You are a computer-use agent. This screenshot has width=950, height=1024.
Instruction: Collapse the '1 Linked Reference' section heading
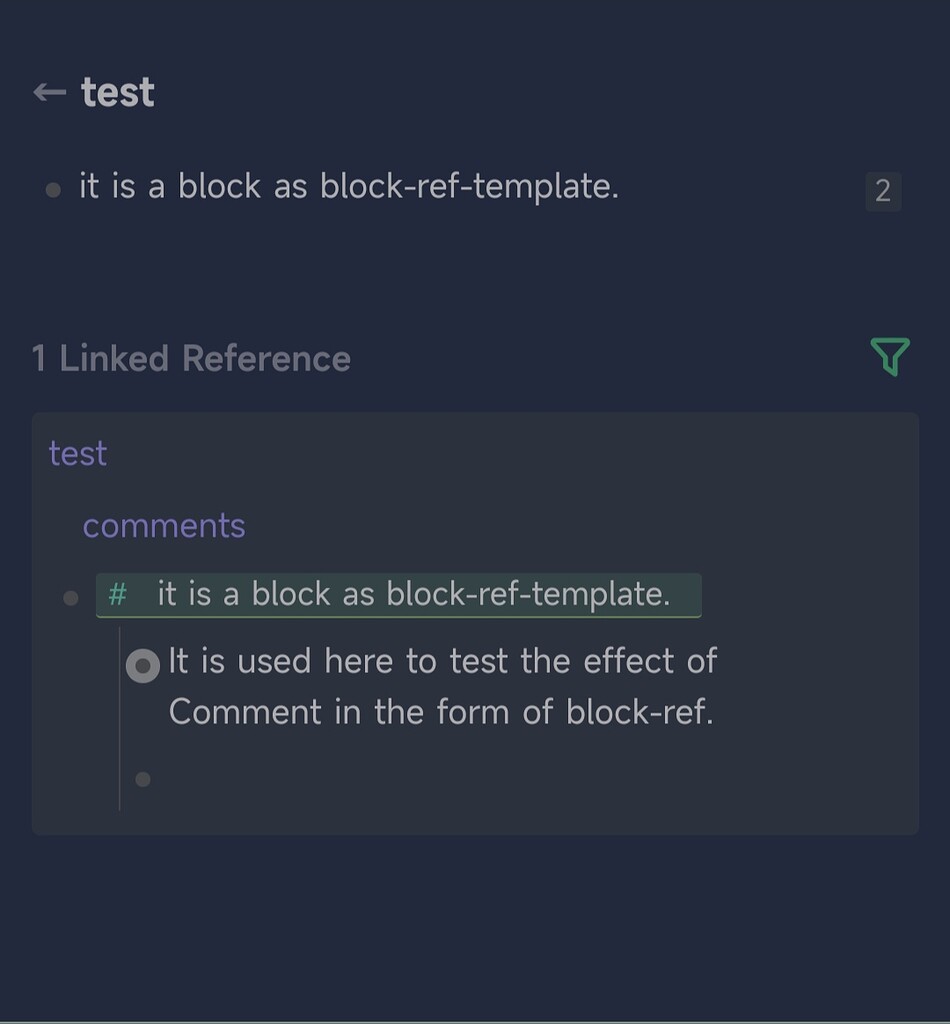191,359
